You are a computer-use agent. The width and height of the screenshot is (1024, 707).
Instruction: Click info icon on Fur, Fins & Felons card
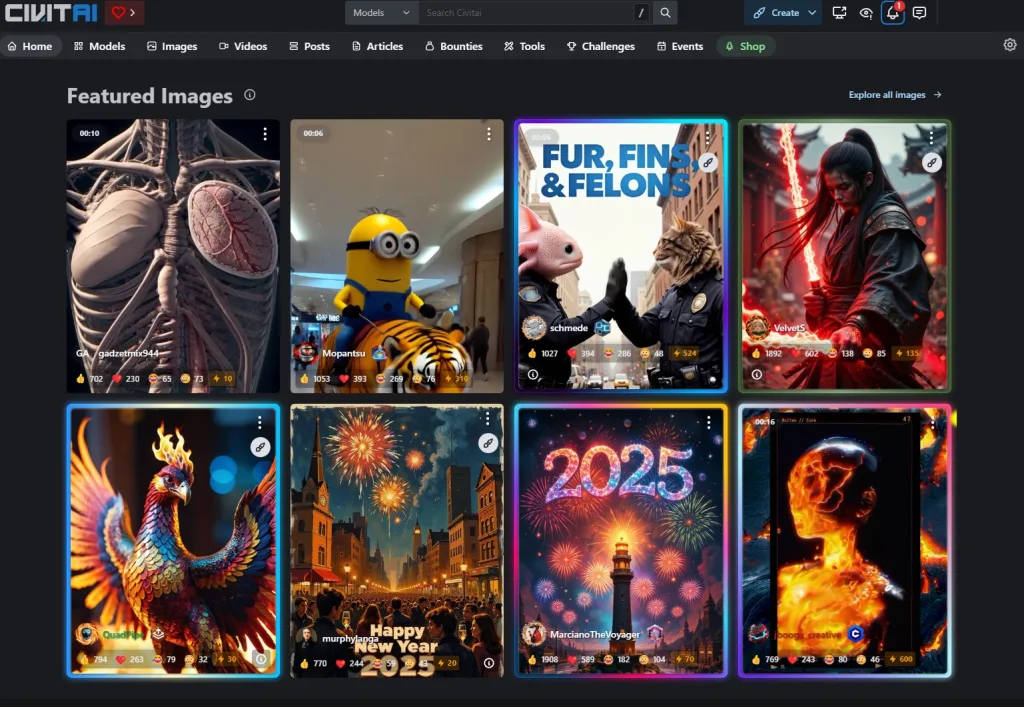pos(533,375)
